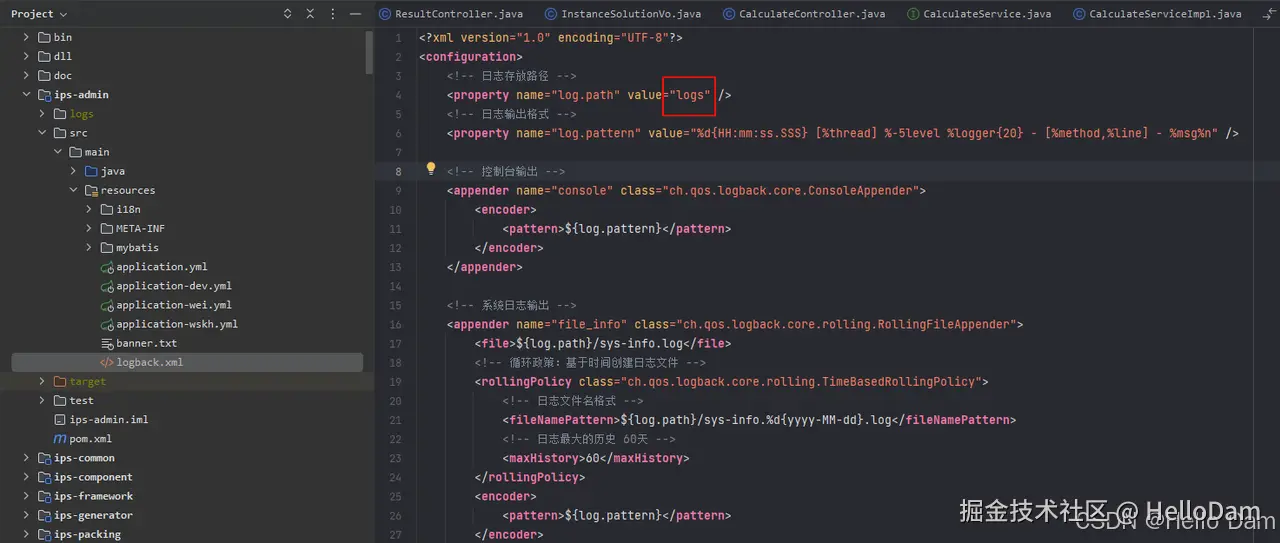Click line number 16 in the gutter
The width and height of the screenshot is (1280, 543).
tap(396, 324)
